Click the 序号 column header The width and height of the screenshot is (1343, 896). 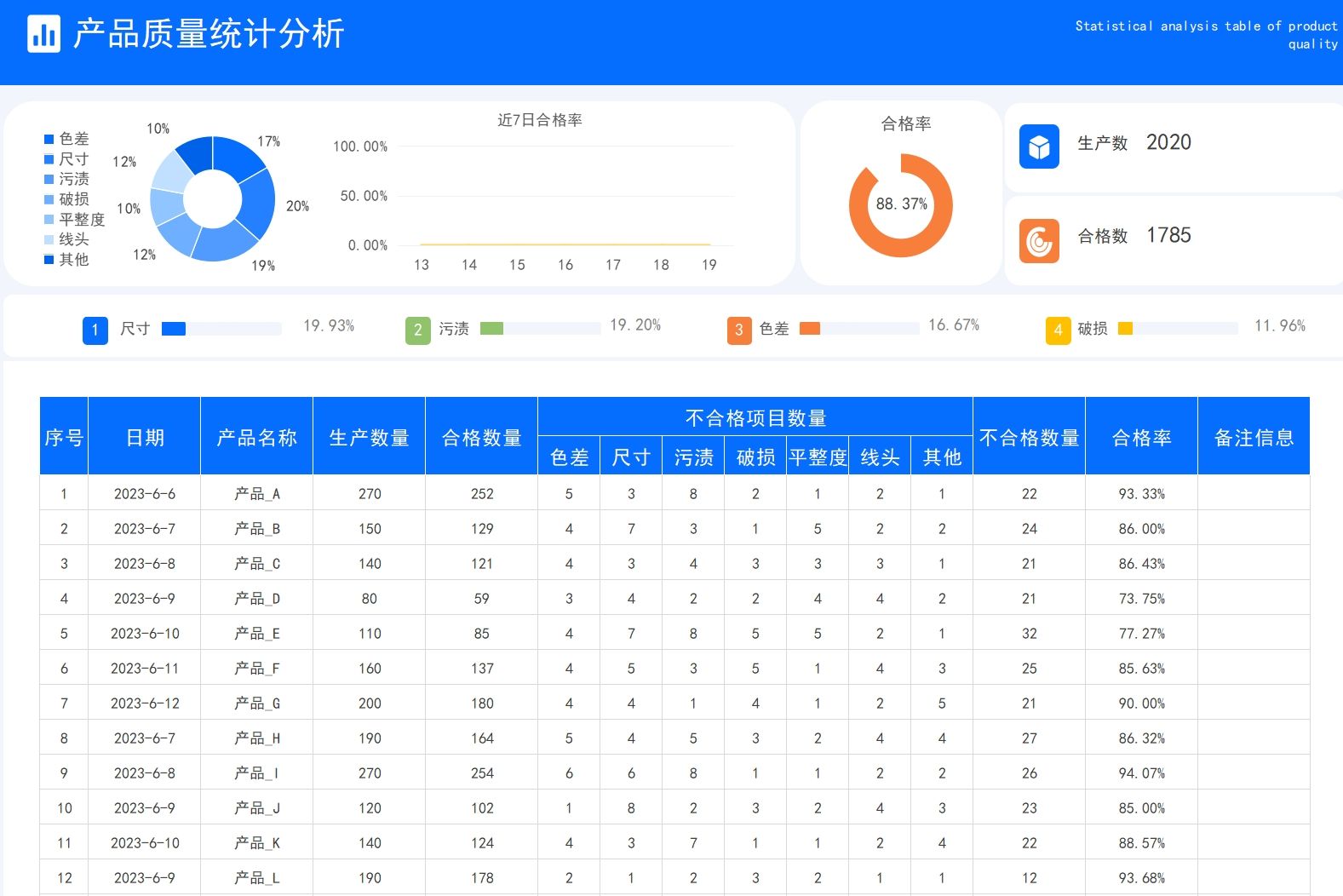[x=64, y=436]
